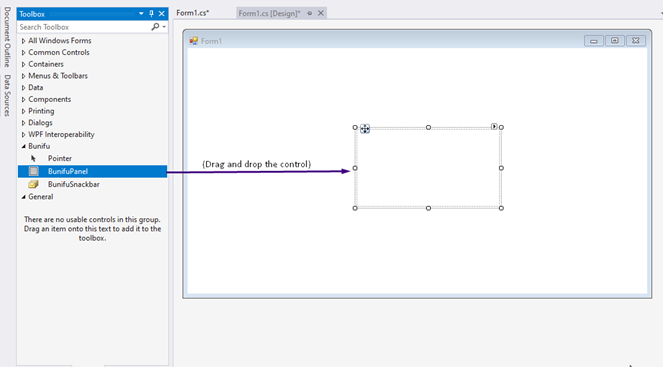Expand the Printing group

(24, 111)
